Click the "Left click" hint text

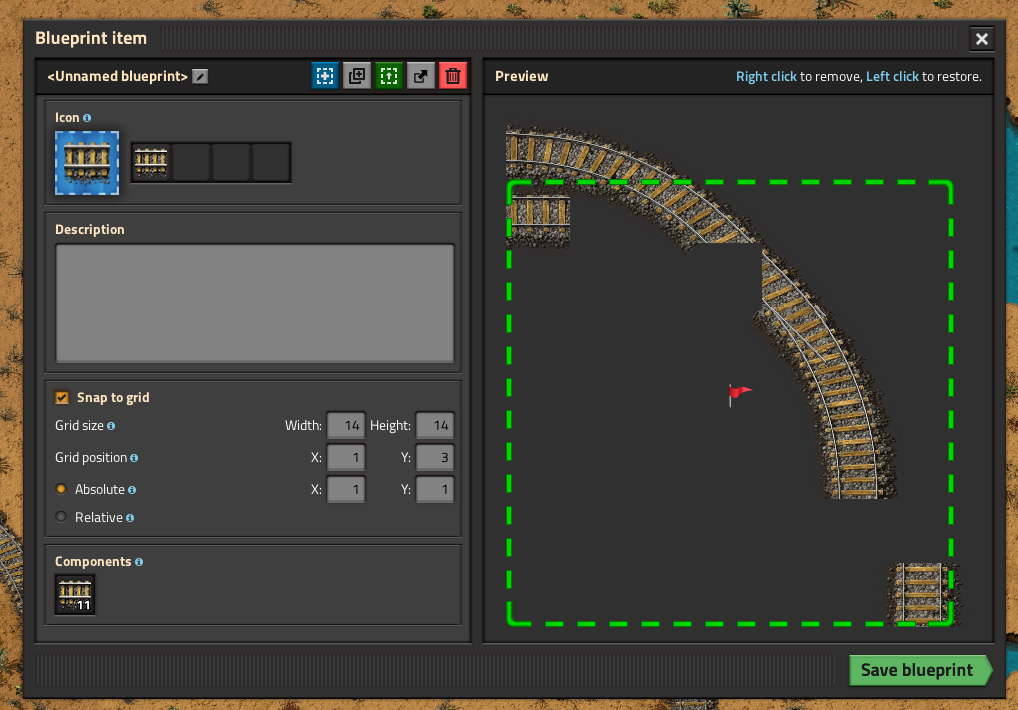coord(892,77)
